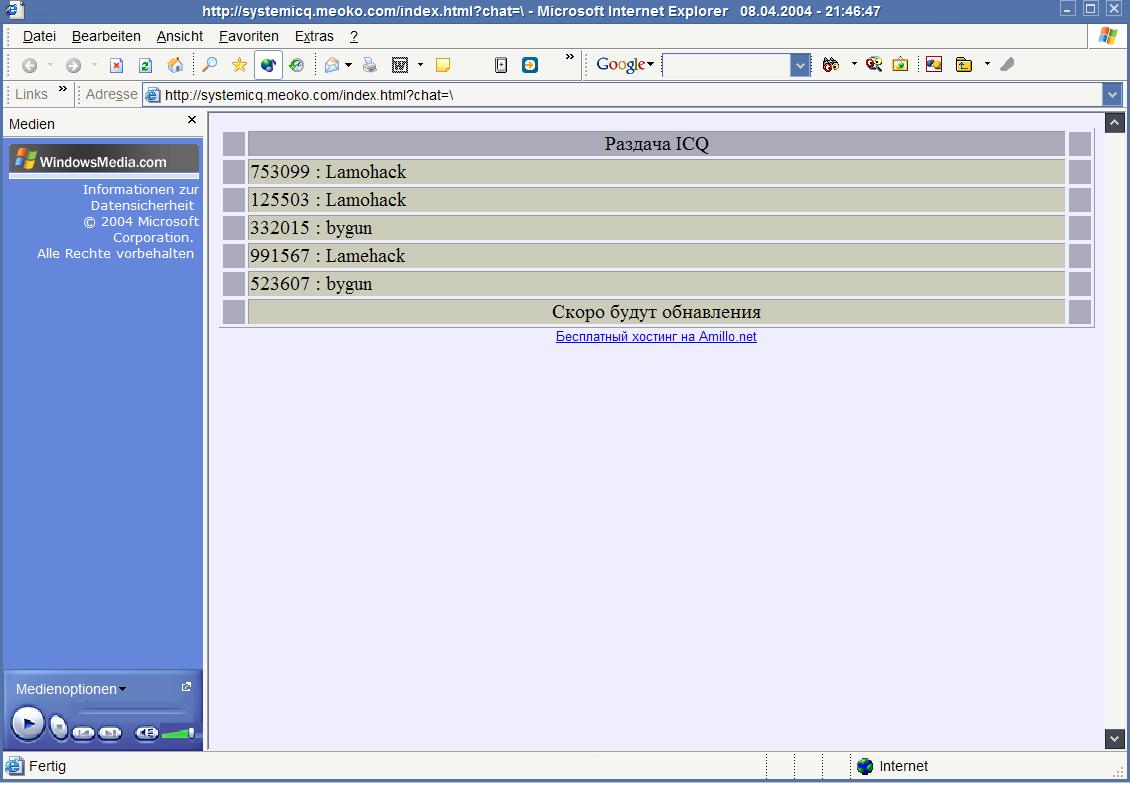Click the Refresh page icon
The width and height of the screenshot is (1130, 790).
(x=145, y=65)
